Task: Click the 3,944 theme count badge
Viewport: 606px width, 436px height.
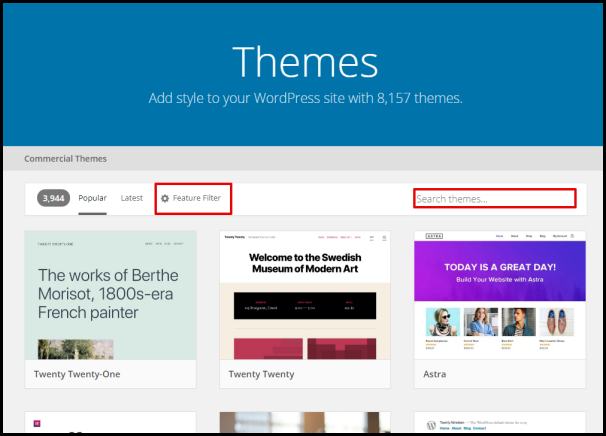Action: pyautogui.click(x=53, y=198)
